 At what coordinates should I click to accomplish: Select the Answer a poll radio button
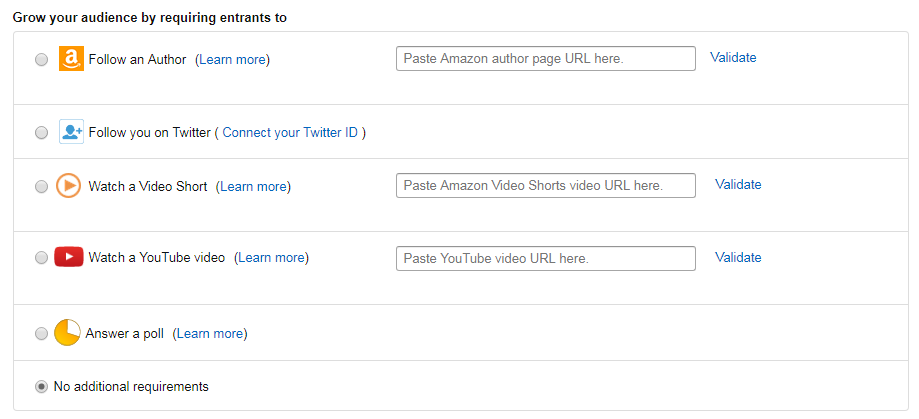[41, 334]
